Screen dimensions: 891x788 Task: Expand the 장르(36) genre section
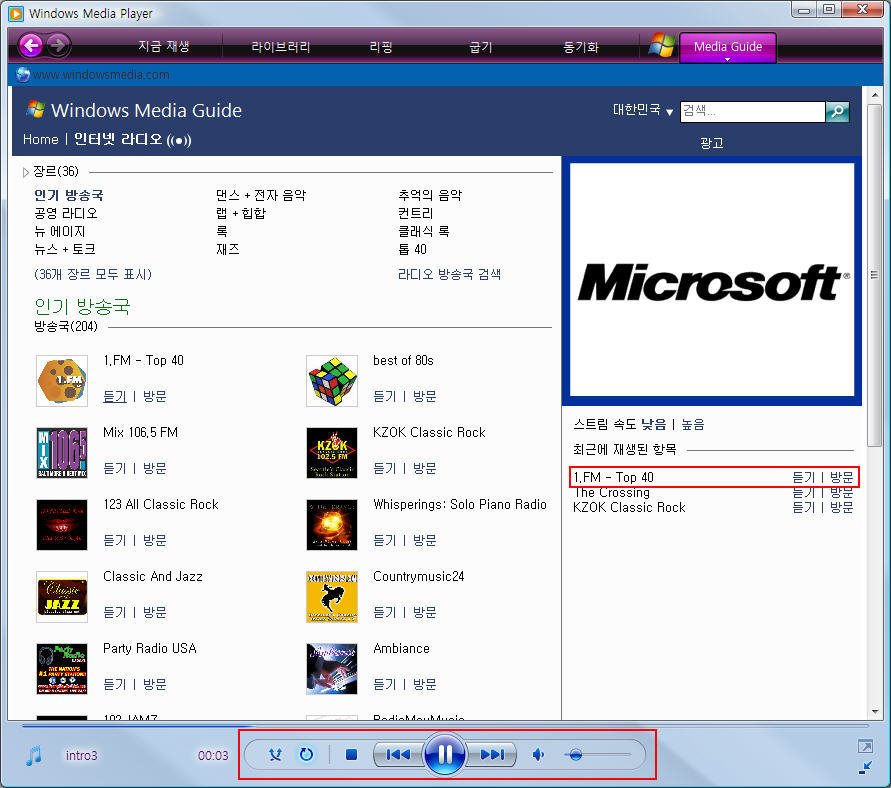click(x=27, y=172)
